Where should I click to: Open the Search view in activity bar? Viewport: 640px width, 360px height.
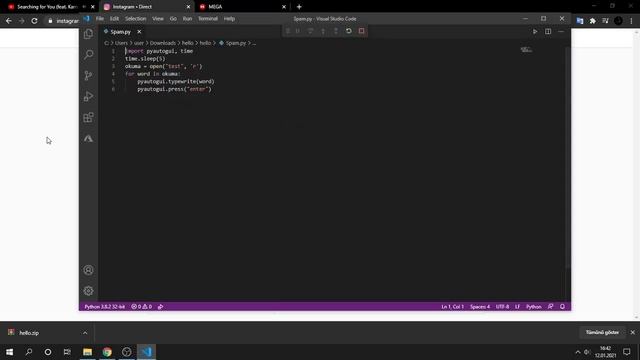coord(88,54)
